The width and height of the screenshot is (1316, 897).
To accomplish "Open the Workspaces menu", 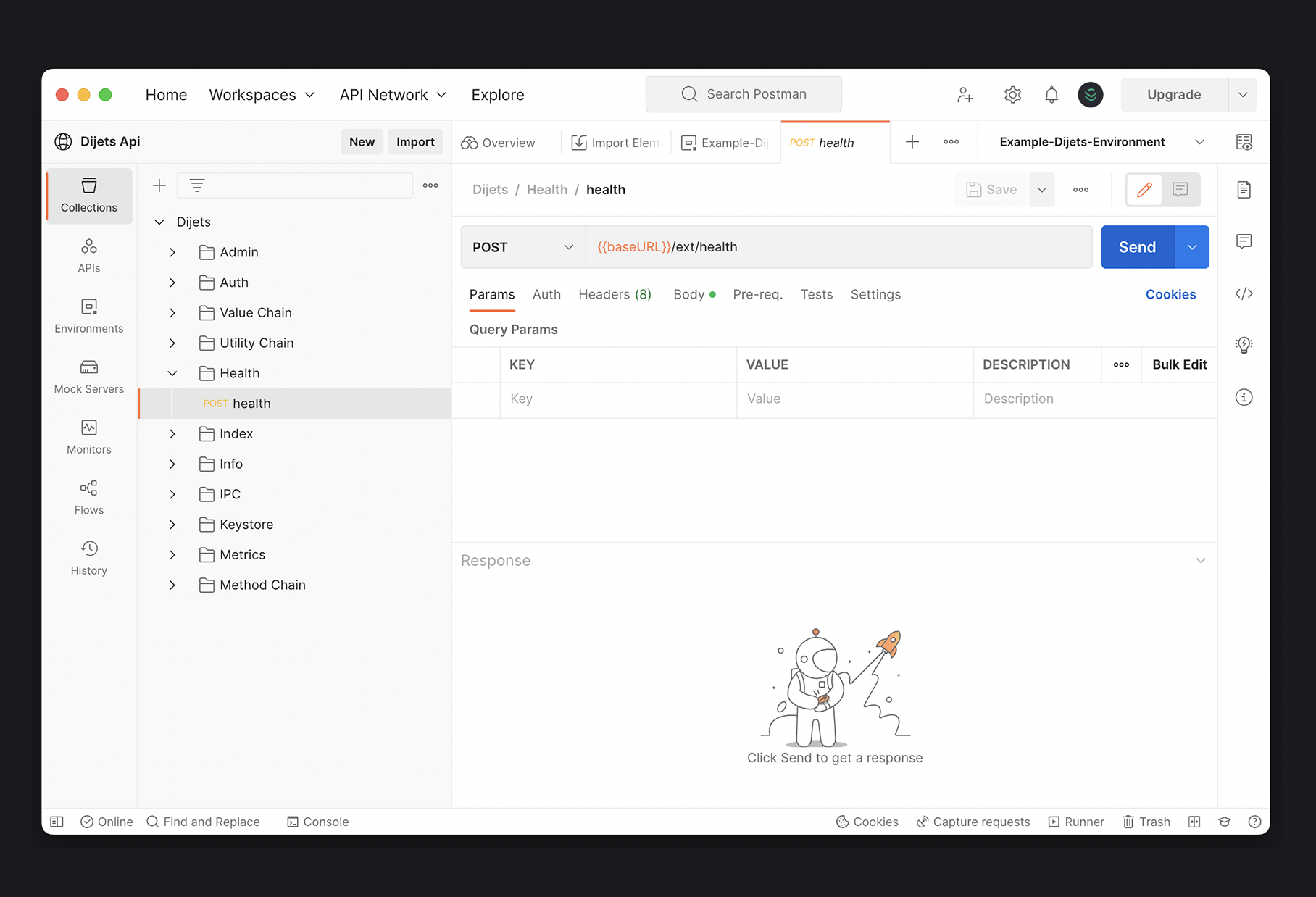I will pos(262,95).
